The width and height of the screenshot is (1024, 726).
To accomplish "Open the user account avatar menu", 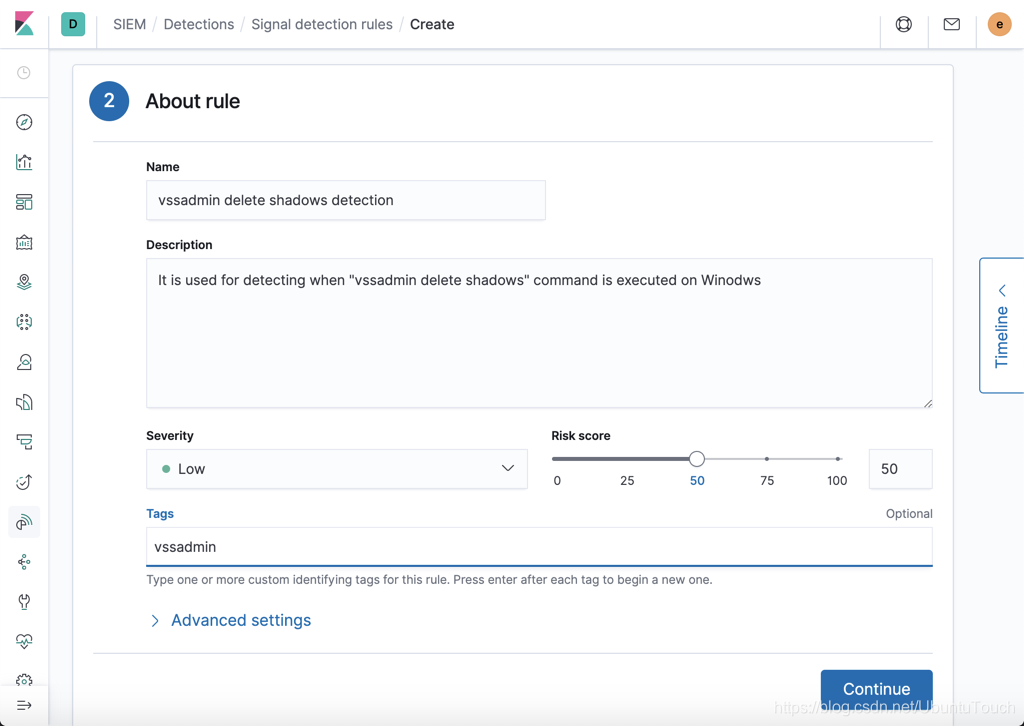I will [x=999, y=24].
